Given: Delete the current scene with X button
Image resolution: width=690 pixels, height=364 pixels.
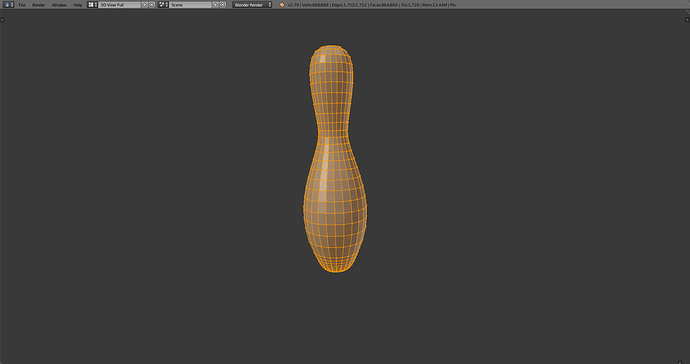Looking at the screenshot, I should [x=223, y=4].
